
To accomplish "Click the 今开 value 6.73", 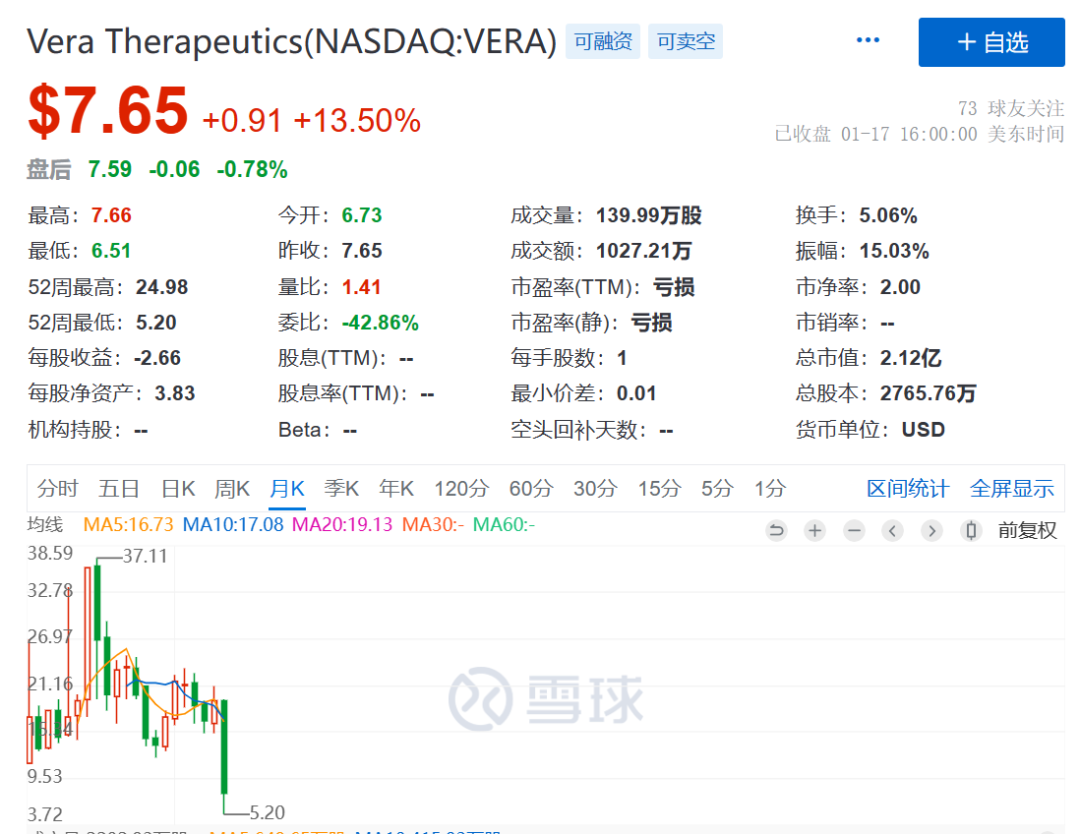I will (x=362, y=216).
